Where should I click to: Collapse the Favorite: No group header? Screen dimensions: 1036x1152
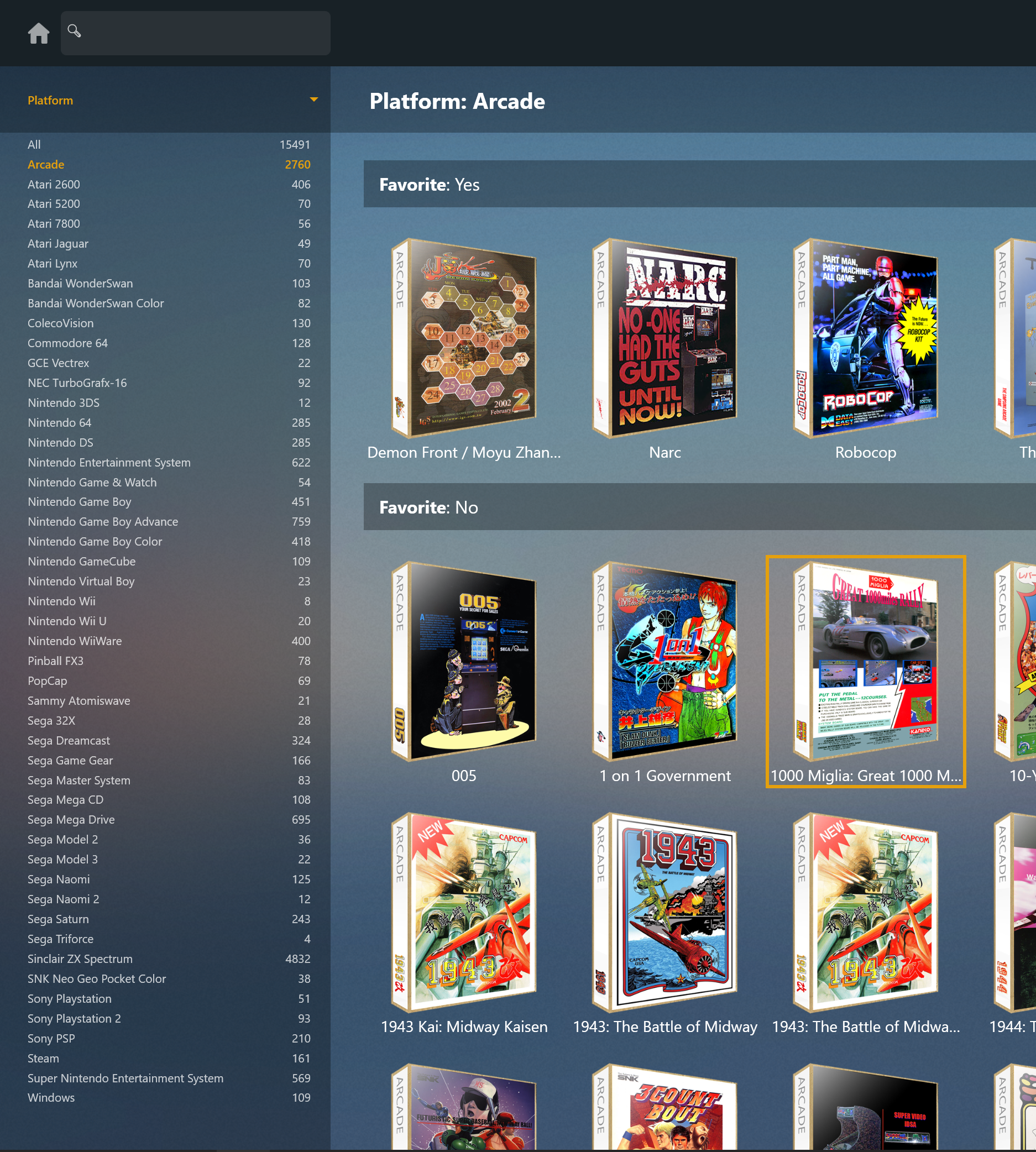(x=699, y=507)
